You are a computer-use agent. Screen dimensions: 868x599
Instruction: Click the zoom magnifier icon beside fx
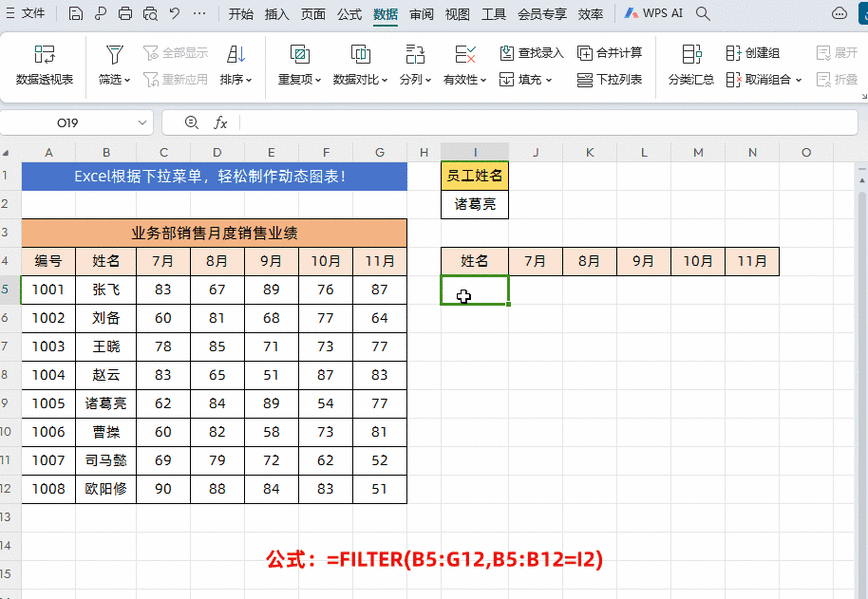pyautogui.click(x=192, y=122)
